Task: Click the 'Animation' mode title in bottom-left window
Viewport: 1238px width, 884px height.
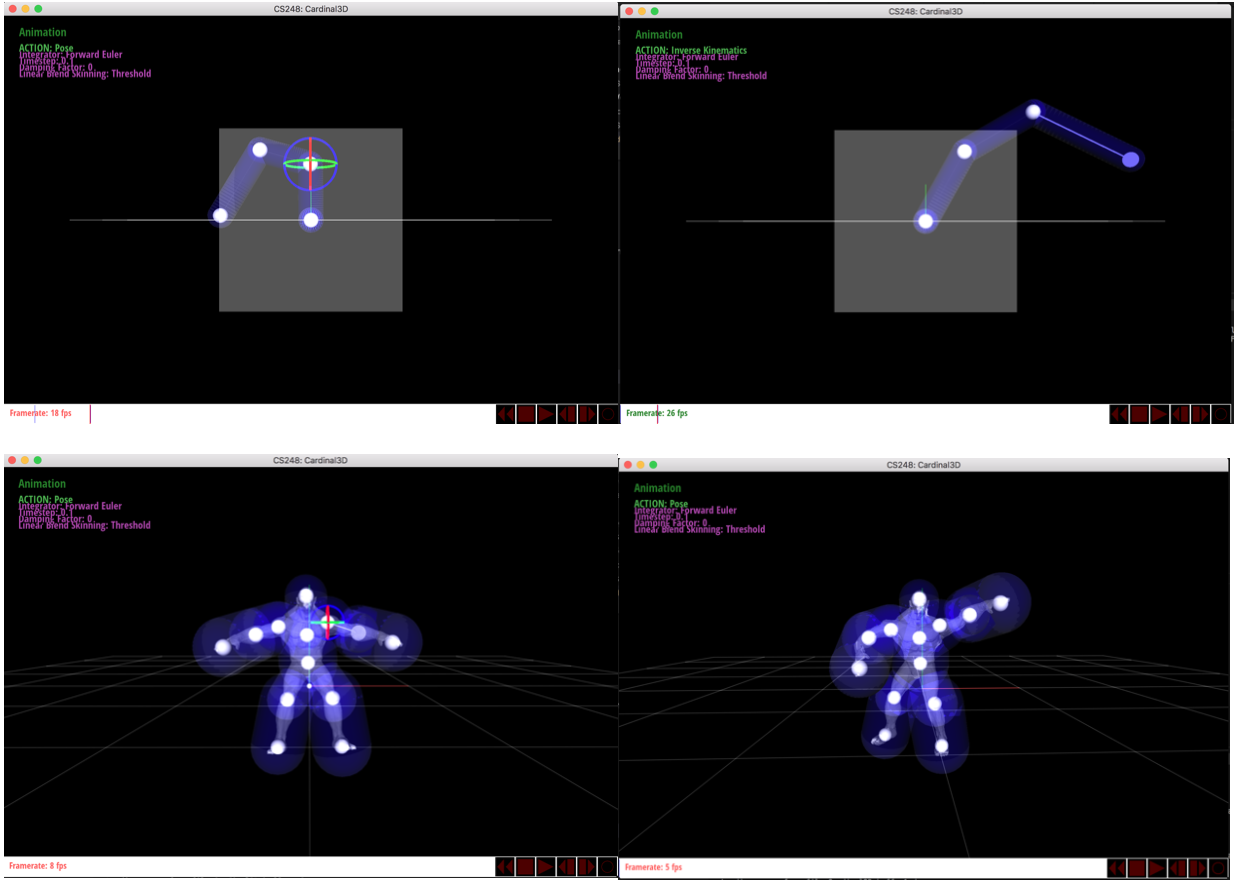Action: click(42, 484)
